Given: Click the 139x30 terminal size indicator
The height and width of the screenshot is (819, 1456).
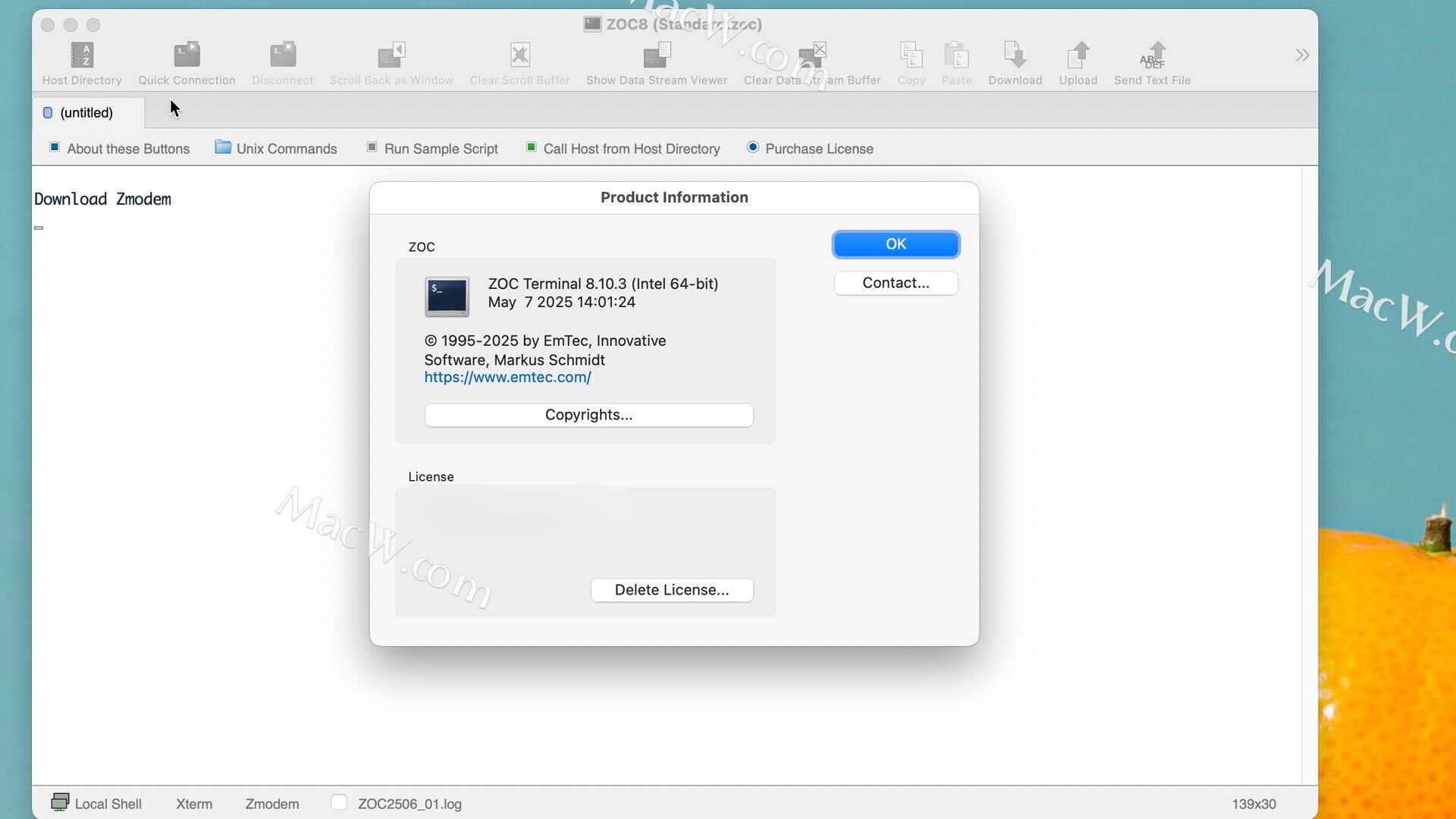Looking at the screenshot, I should (x=1254, y=804).
